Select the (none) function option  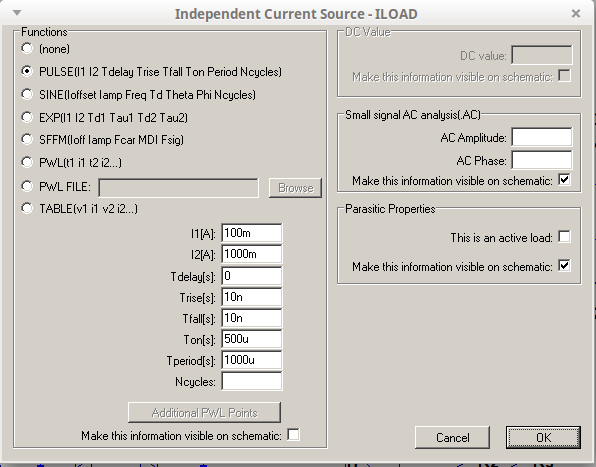[27, 48]
